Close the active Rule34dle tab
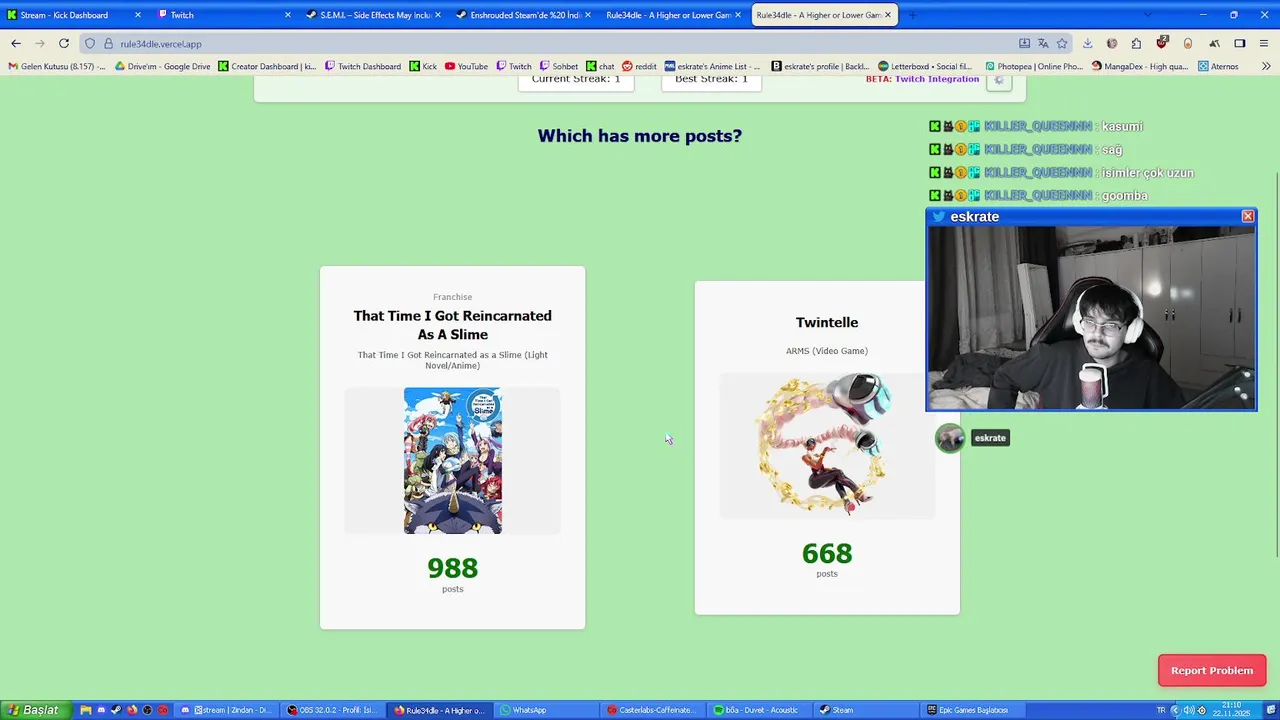The image size is (1280, 720). (888, 15)
